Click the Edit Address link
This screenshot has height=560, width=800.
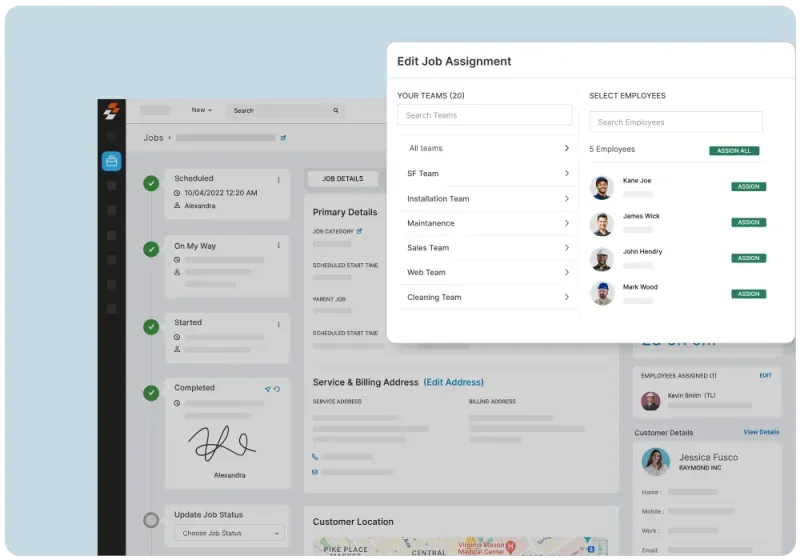click(x=453, y=382)
